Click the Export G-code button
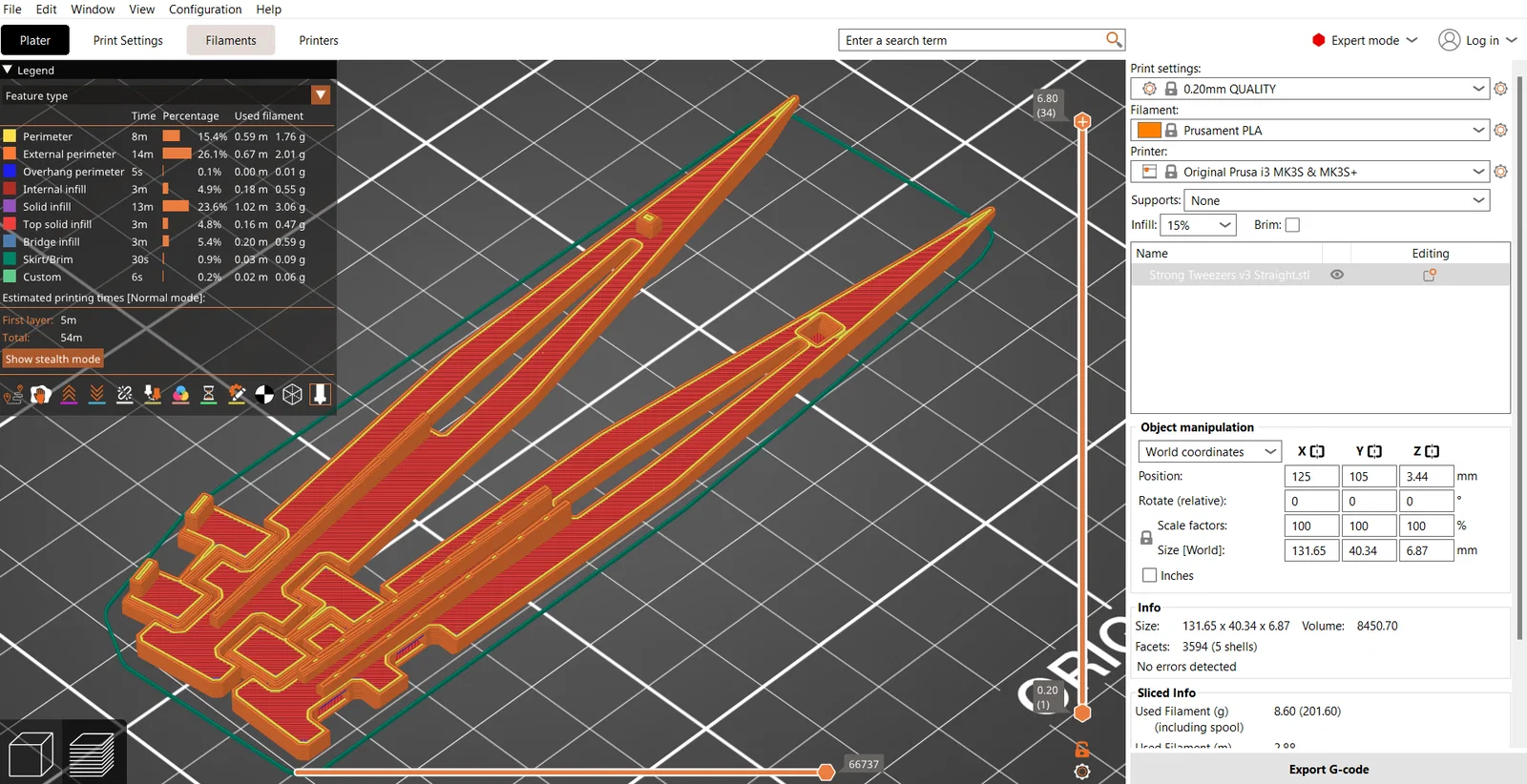The image size is (1527, 784). (1328, 769)
